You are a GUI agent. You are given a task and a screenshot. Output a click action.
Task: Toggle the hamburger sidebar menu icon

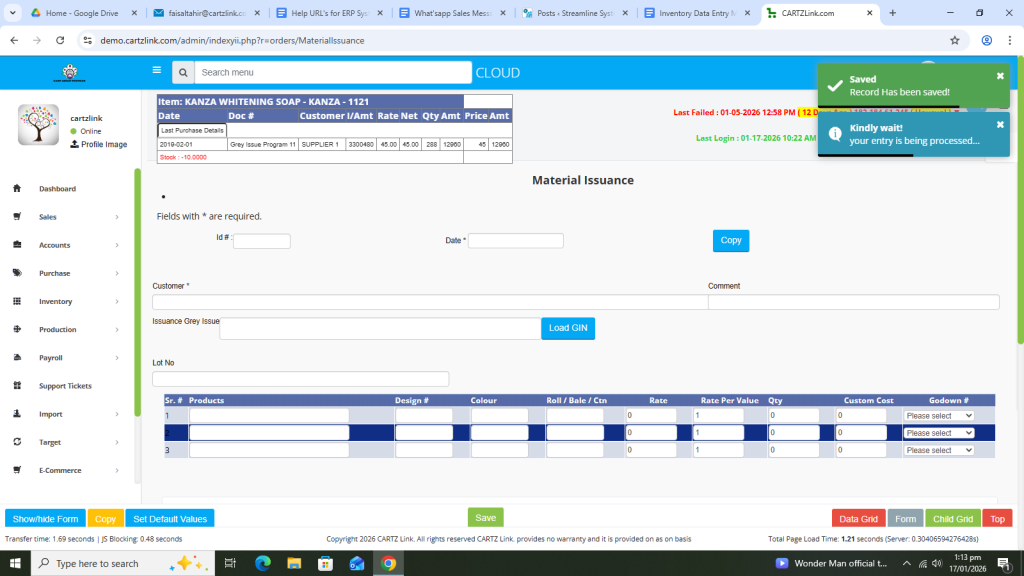coord(156,71)
